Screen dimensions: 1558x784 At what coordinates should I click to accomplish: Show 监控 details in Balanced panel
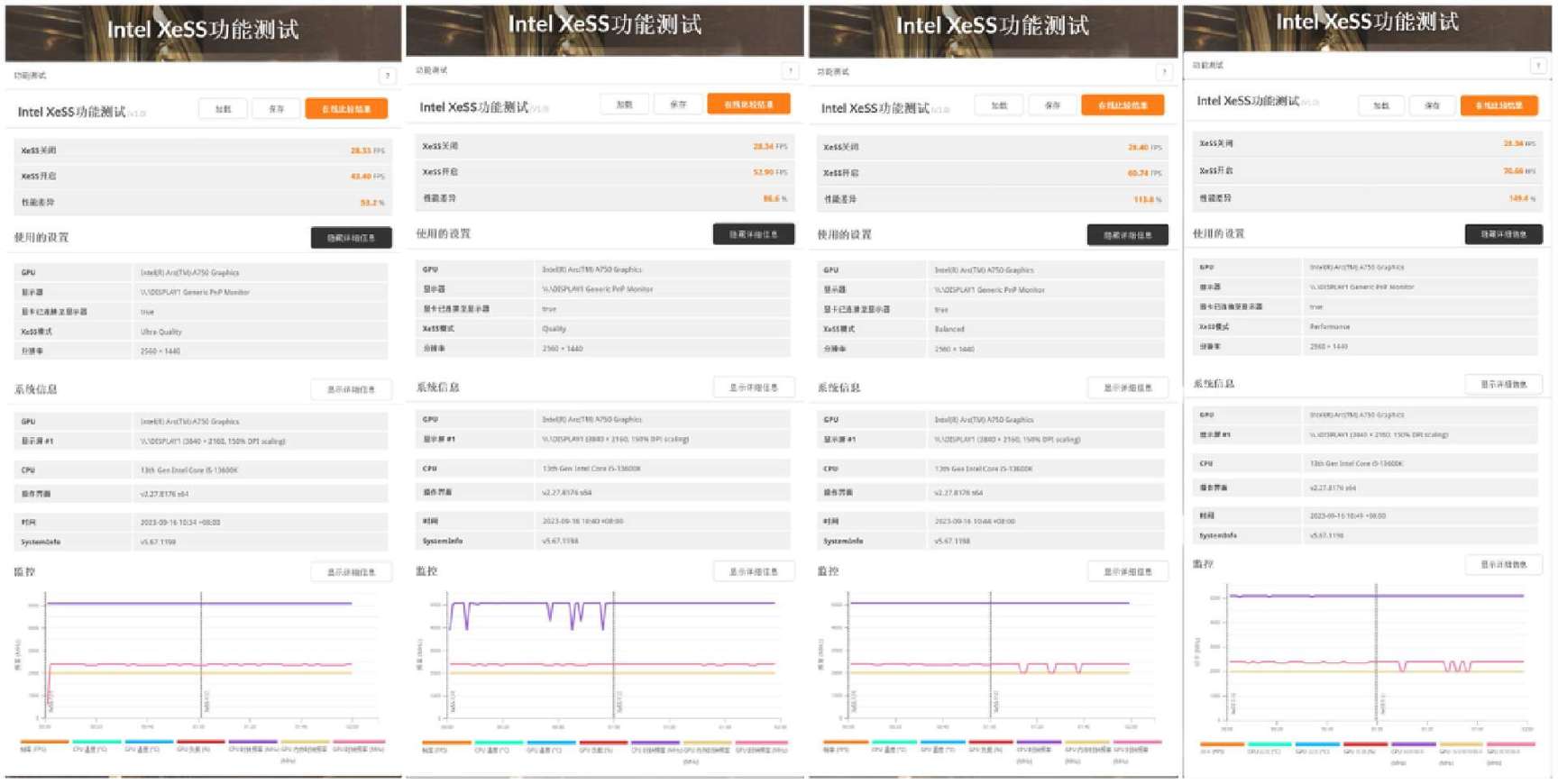tap(1127, 571)
